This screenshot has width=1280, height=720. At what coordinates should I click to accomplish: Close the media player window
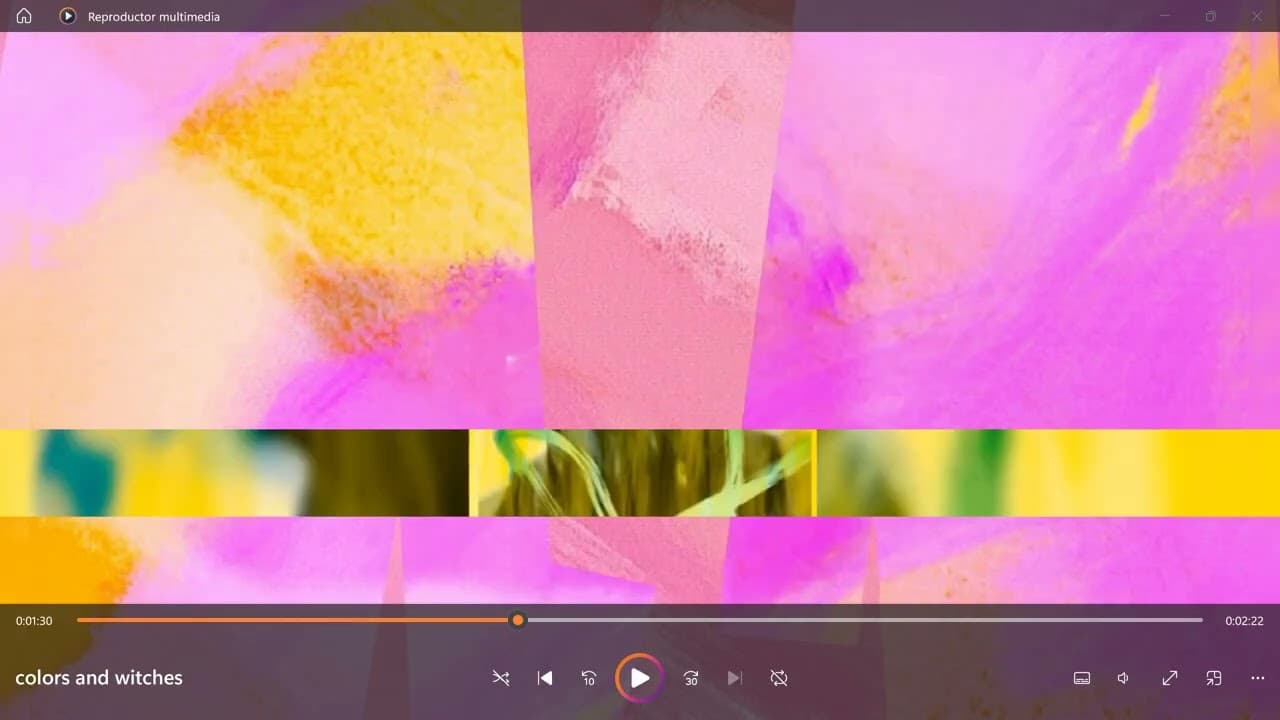(x=1257, y=16)
